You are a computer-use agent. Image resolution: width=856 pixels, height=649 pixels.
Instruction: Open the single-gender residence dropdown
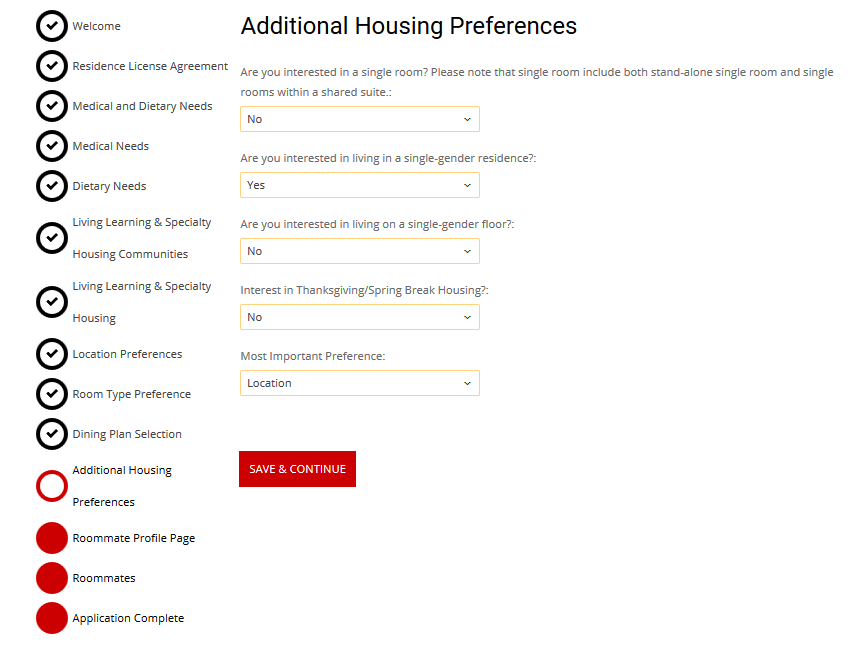[360, 185]
